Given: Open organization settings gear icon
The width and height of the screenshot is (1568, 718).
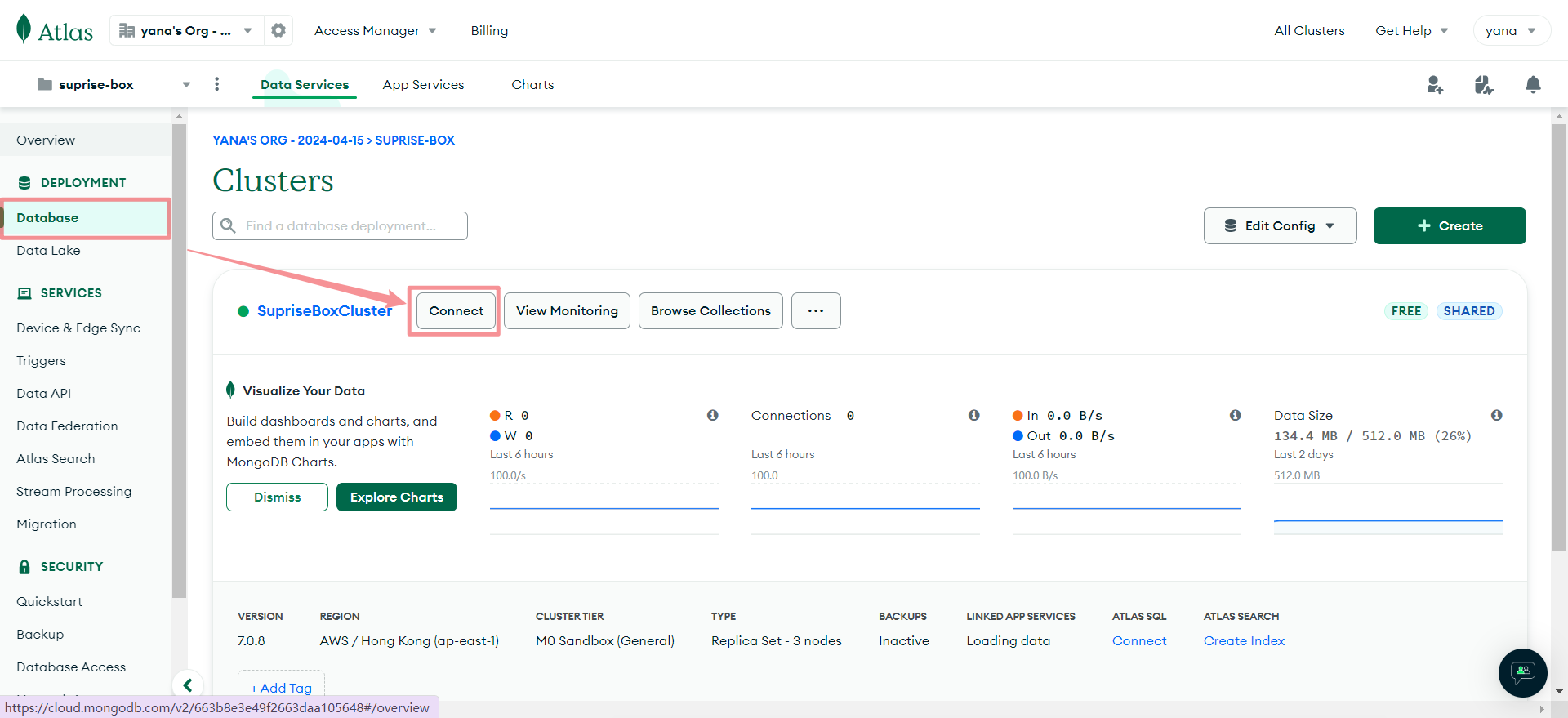Looking at the screenshot, I should tap(278, 30).
